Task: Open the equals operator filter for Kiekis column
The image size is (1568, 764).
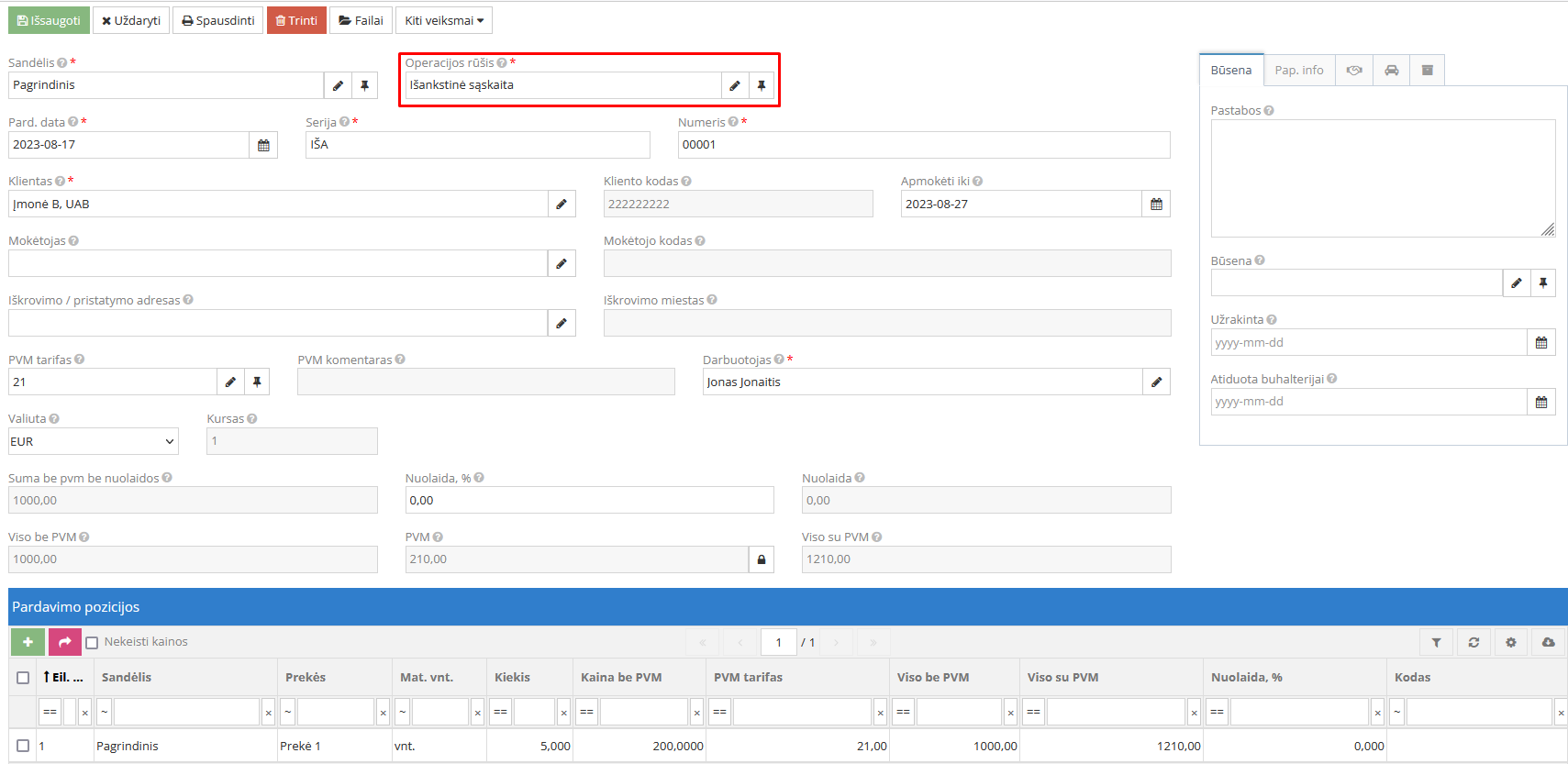Action: click(x=500, y=712)
